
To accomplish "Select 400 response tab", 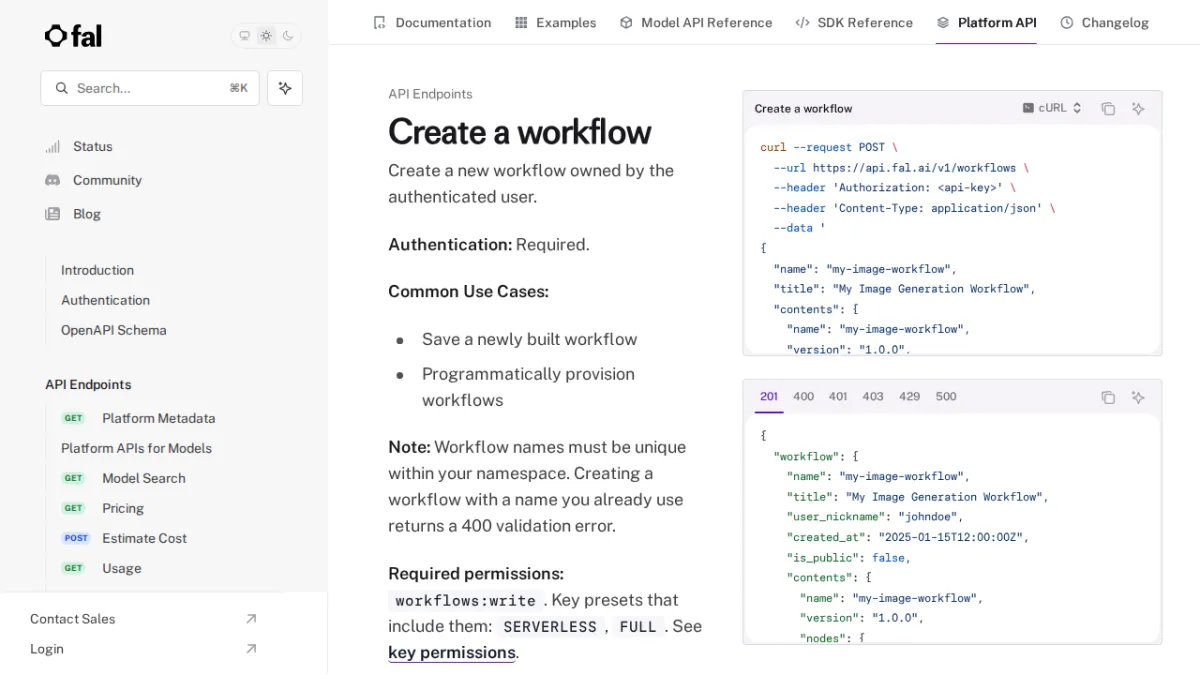I will [x=804, y=396].
